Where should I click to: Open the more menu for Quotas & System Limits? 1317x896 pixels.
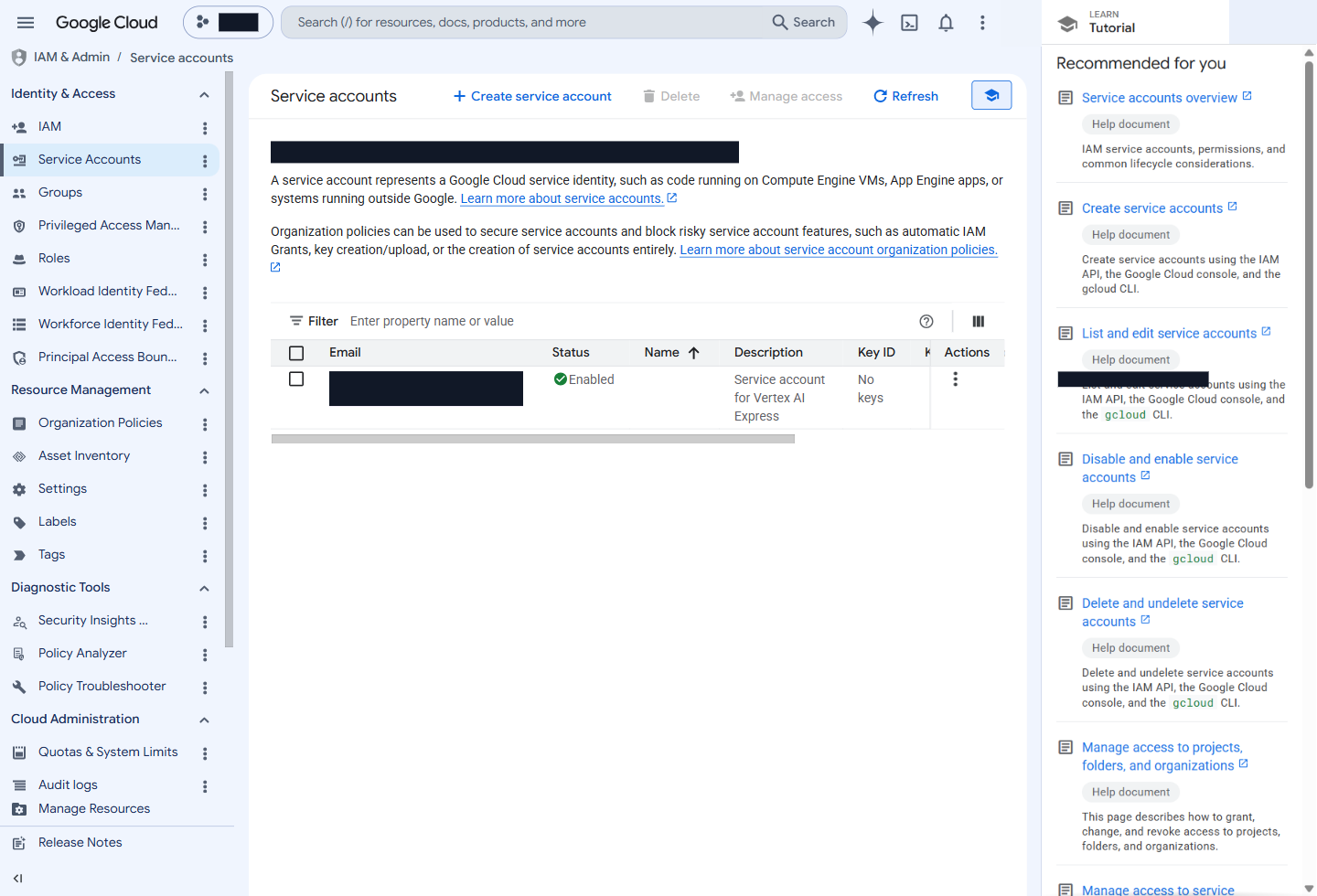coord(205,753)
